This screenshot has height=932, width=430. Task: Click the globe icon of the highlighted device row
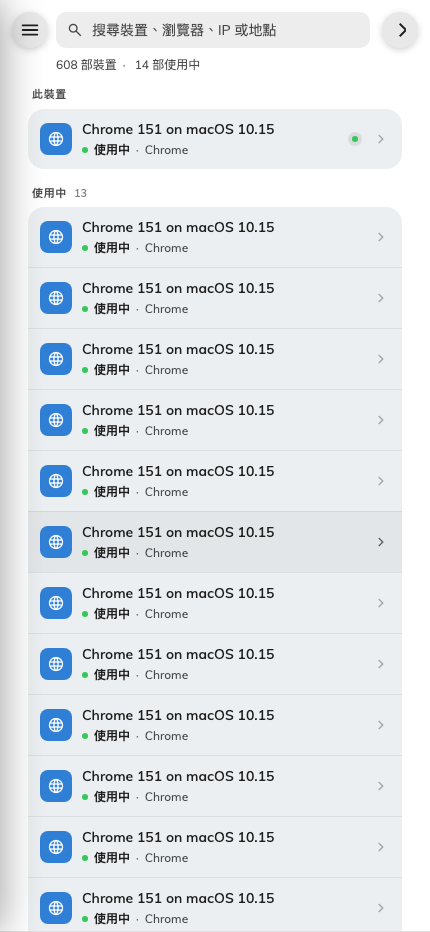point(56,542)
